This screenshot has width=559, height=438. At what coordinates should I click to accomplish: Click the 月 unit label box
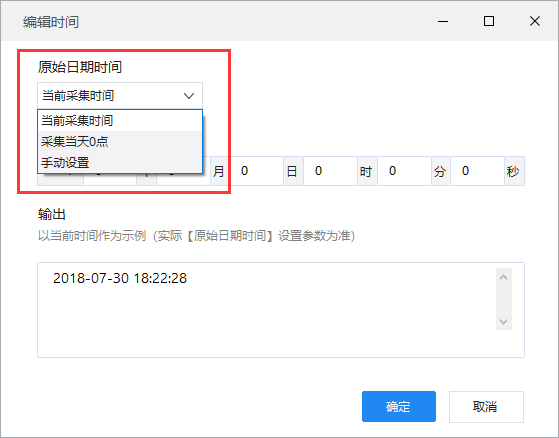click(219, 171)
